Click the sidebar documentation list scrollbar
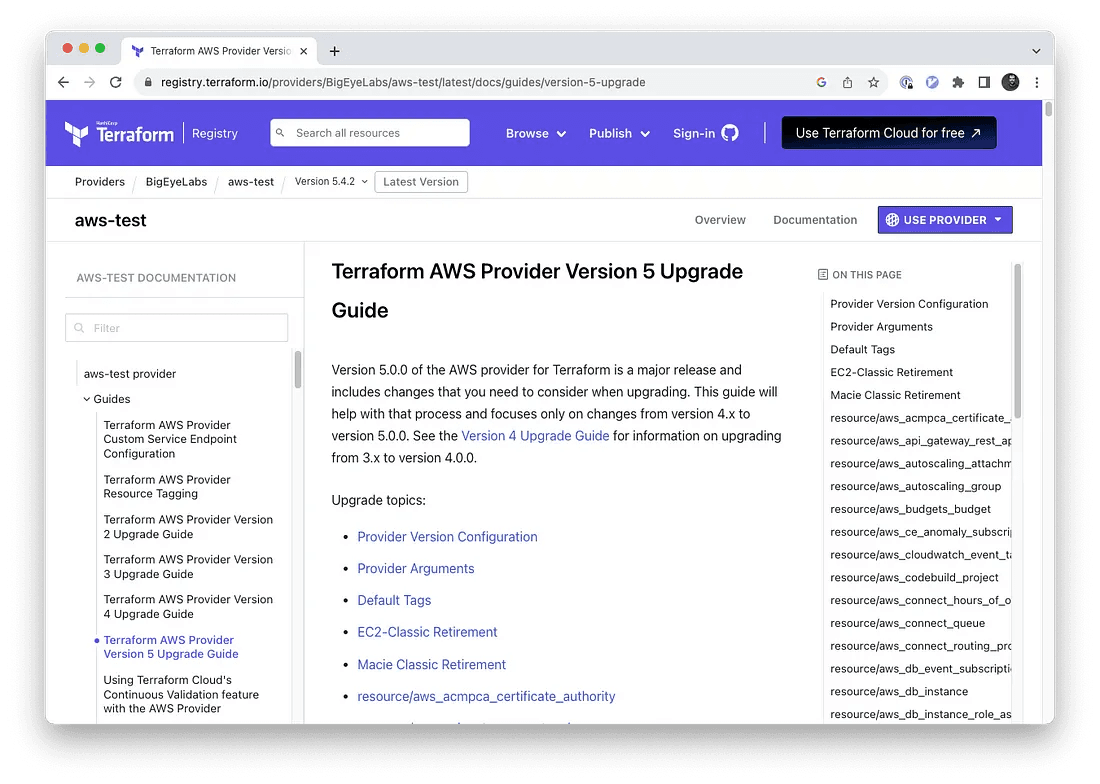1100x784 pixels. 297,370
